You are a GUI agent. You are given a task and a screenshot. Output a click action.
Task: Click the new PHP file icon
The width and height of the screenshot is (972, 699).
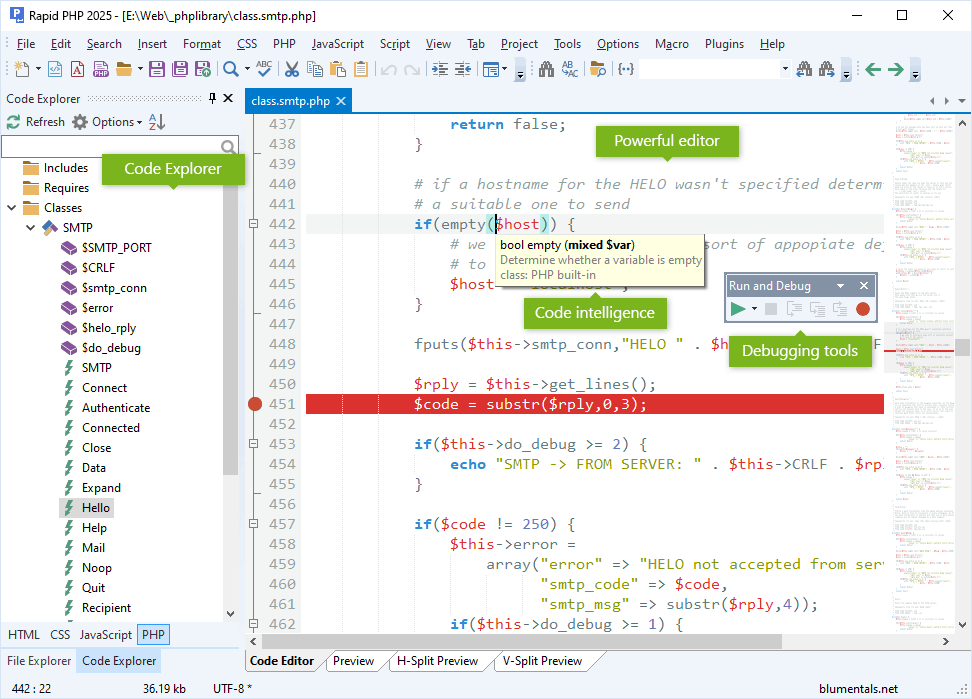coord(101,69)
